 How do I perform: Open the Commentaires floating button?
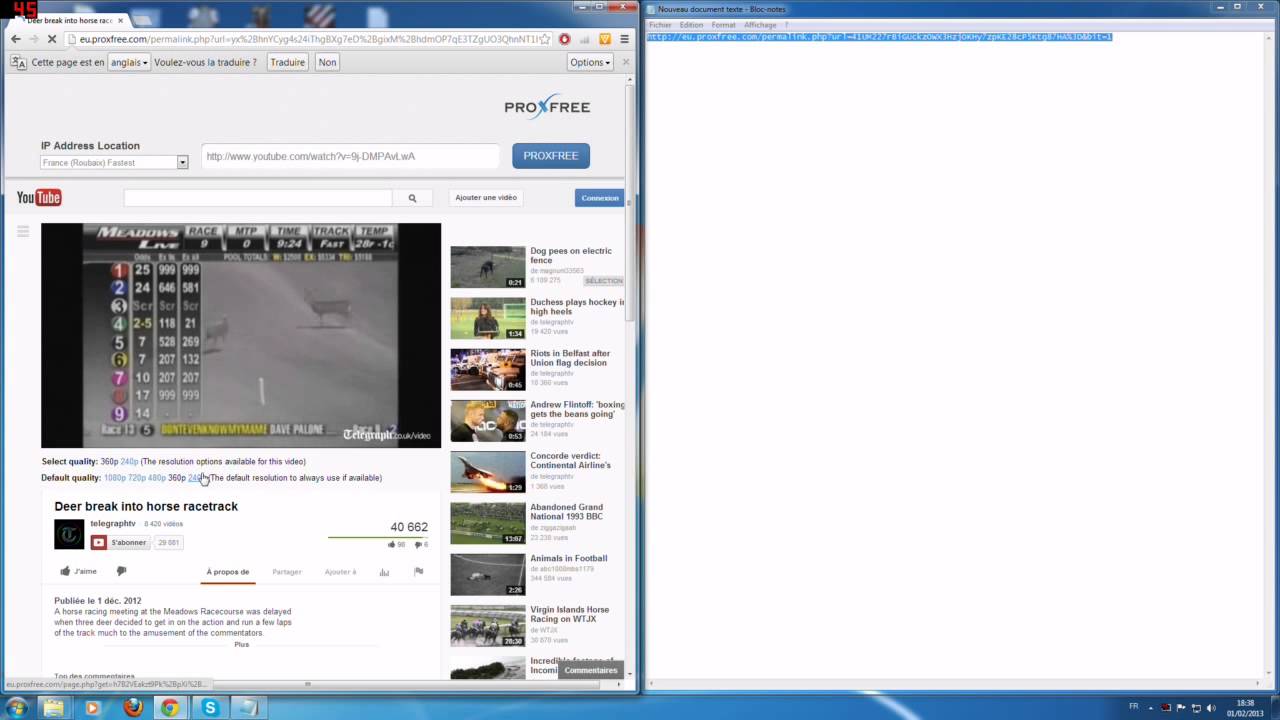point(591,670)
